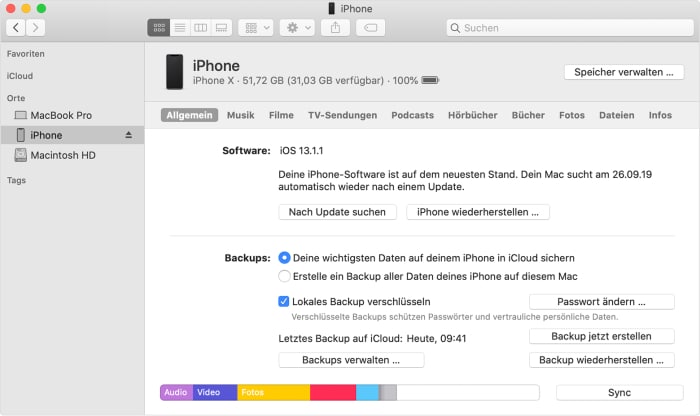Viewport: 700px width, 416px height.
Task: Switch to the Filme tab
Action: click(x=281, y=115)
